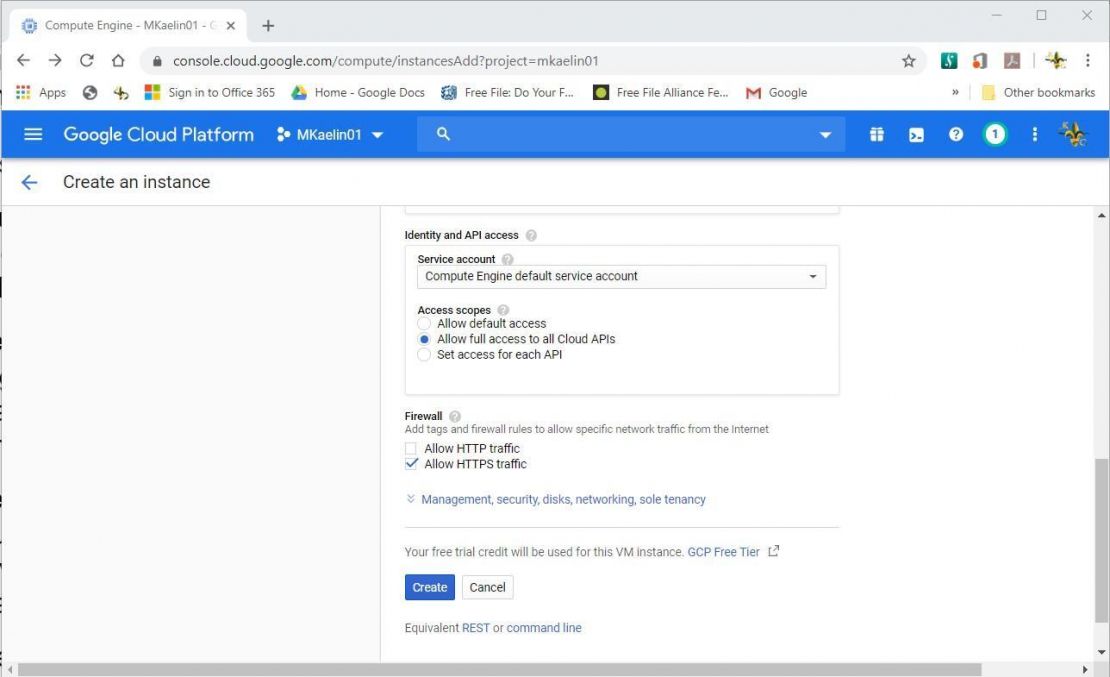Click the browser address bar
This screenshot has height=677, width=1110.
[x=400, y=60]
